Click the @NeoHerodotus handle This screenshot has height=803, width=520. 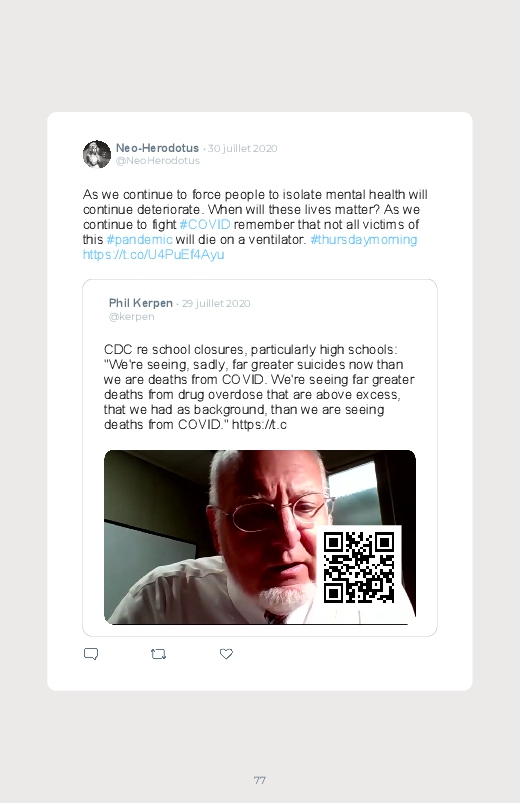coord(158,161)
